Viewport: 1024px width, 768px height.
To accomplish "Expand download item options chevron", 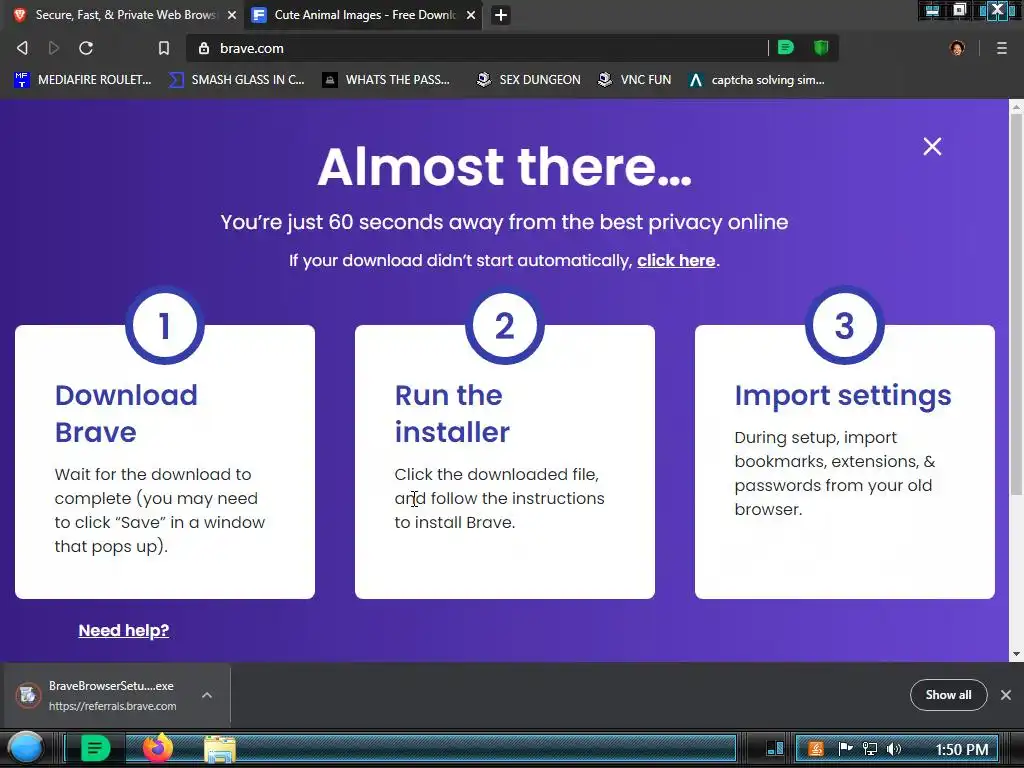I will click(x=207, y=695).
